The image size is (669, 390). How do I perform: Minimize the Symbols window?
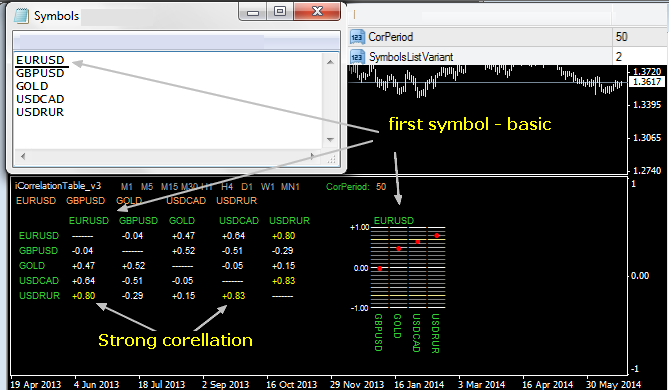click(x=253, y=12)
